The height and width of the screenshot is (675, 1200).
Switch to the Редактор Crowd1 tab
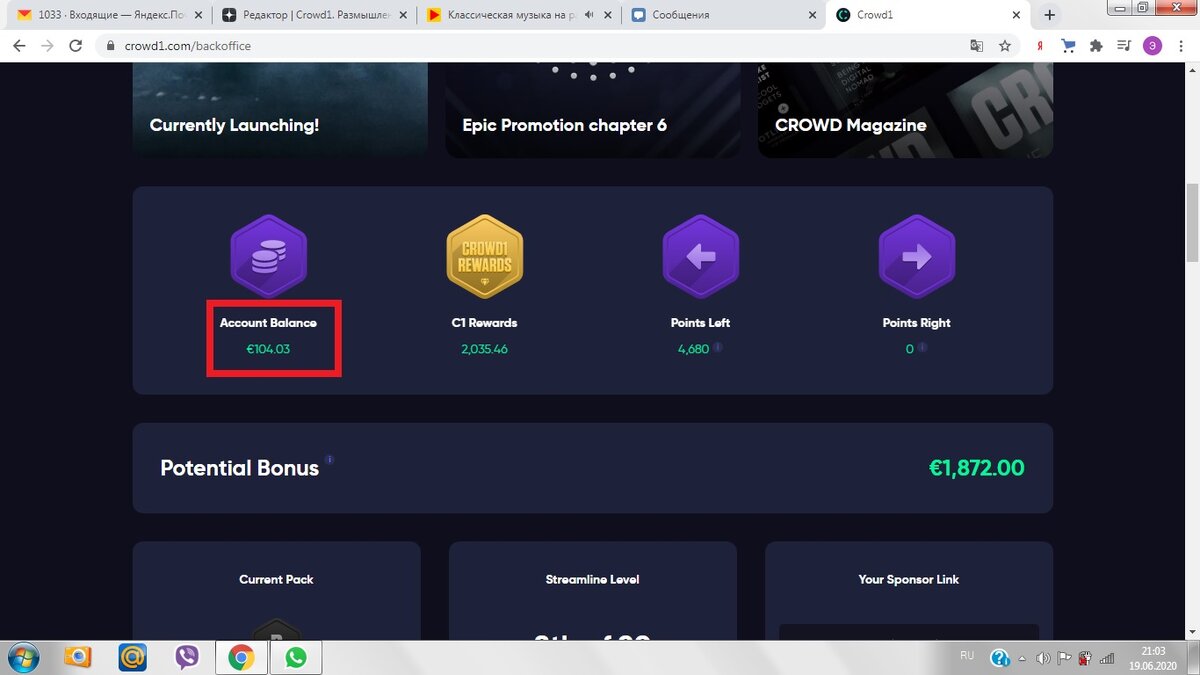pos(313,15)
